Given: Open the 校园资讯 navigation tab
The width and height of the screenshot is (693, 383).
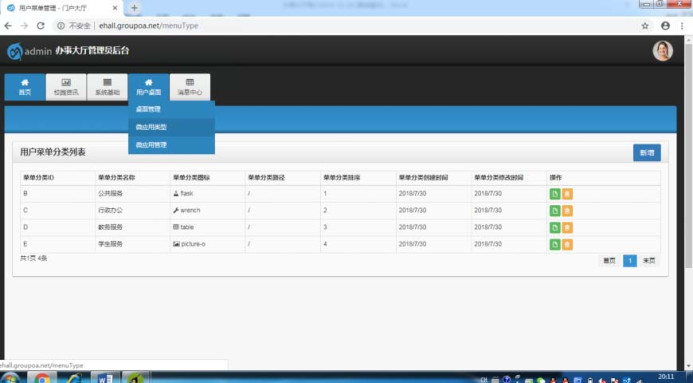Looking at the screenshot, I should point(66,87).
